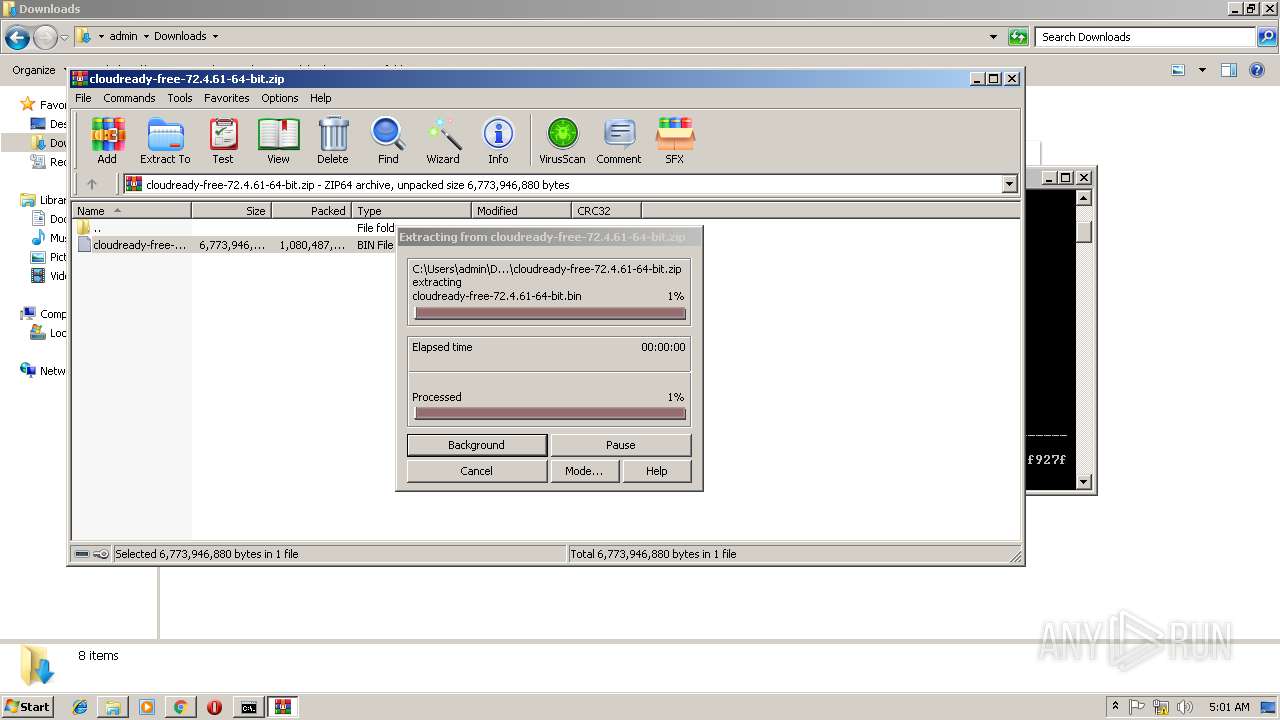Click the Mode... button

tap(584, 471)
